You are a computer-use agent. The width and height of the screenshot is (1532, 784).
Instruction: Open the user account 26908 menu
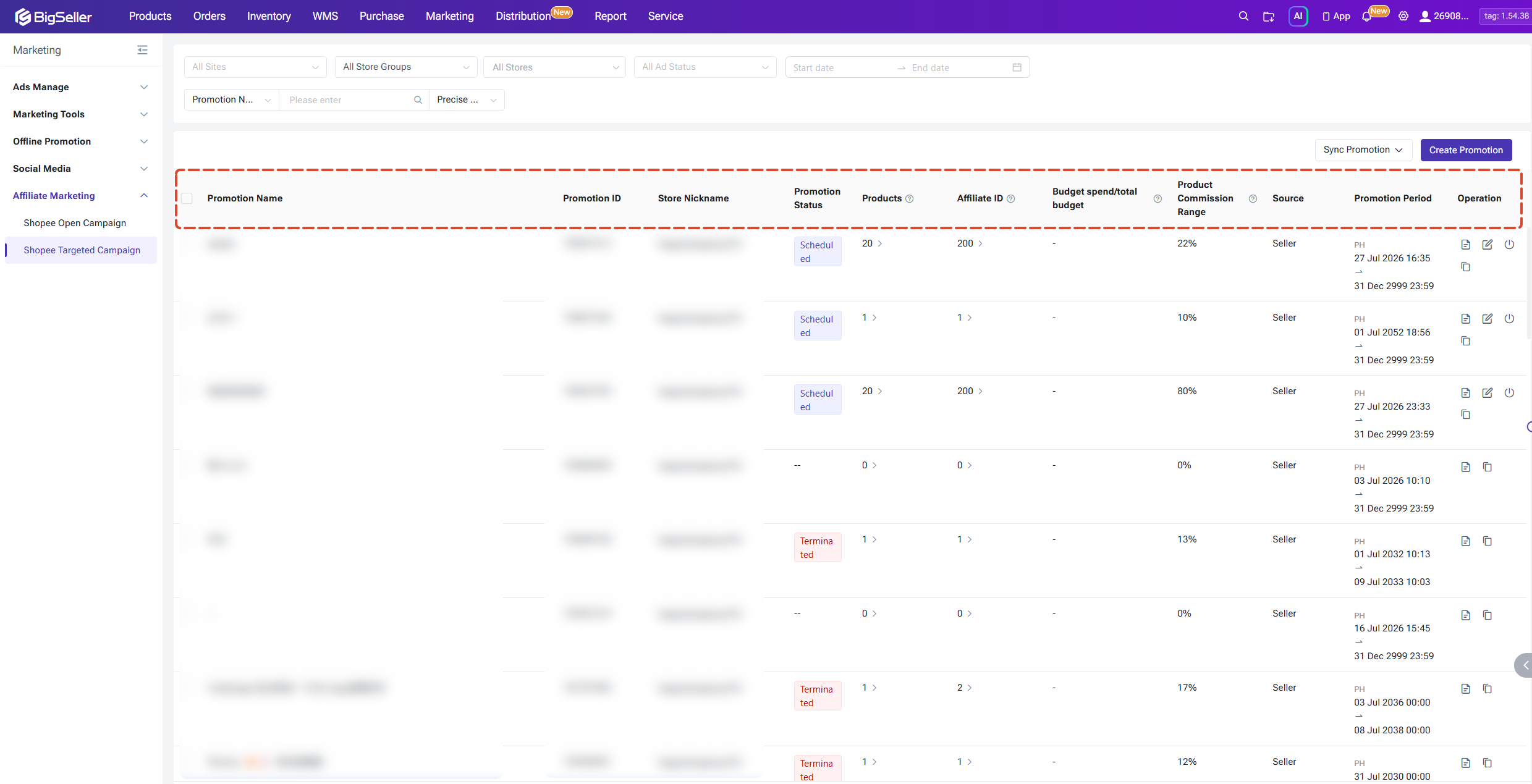(x=1444, y=16)
